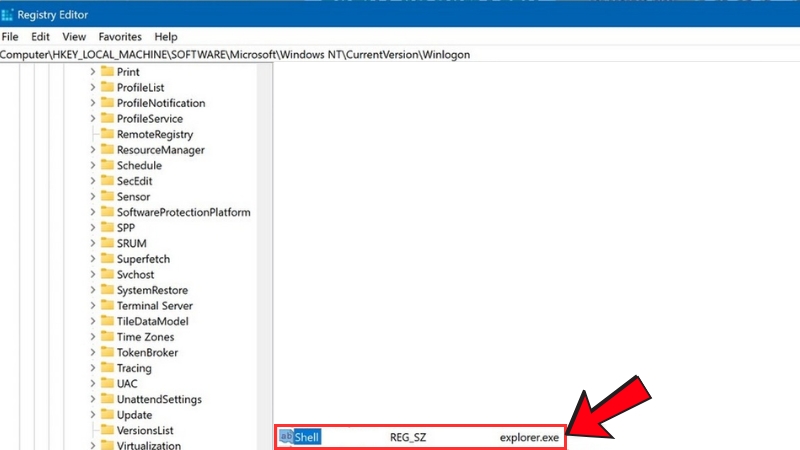
Task: Select the Update key name
Action: pos(134,414)
